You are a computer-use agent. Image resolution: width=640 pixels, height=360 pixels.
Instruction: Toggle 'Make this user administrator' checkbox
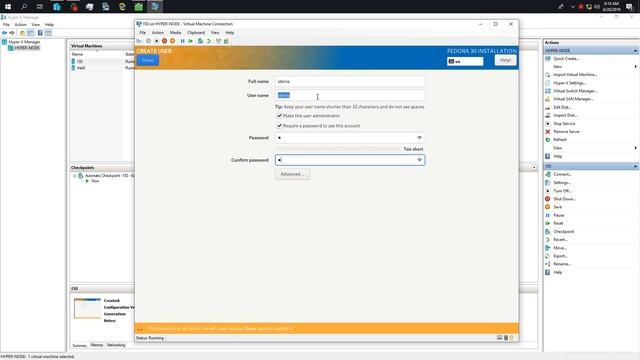279,116
